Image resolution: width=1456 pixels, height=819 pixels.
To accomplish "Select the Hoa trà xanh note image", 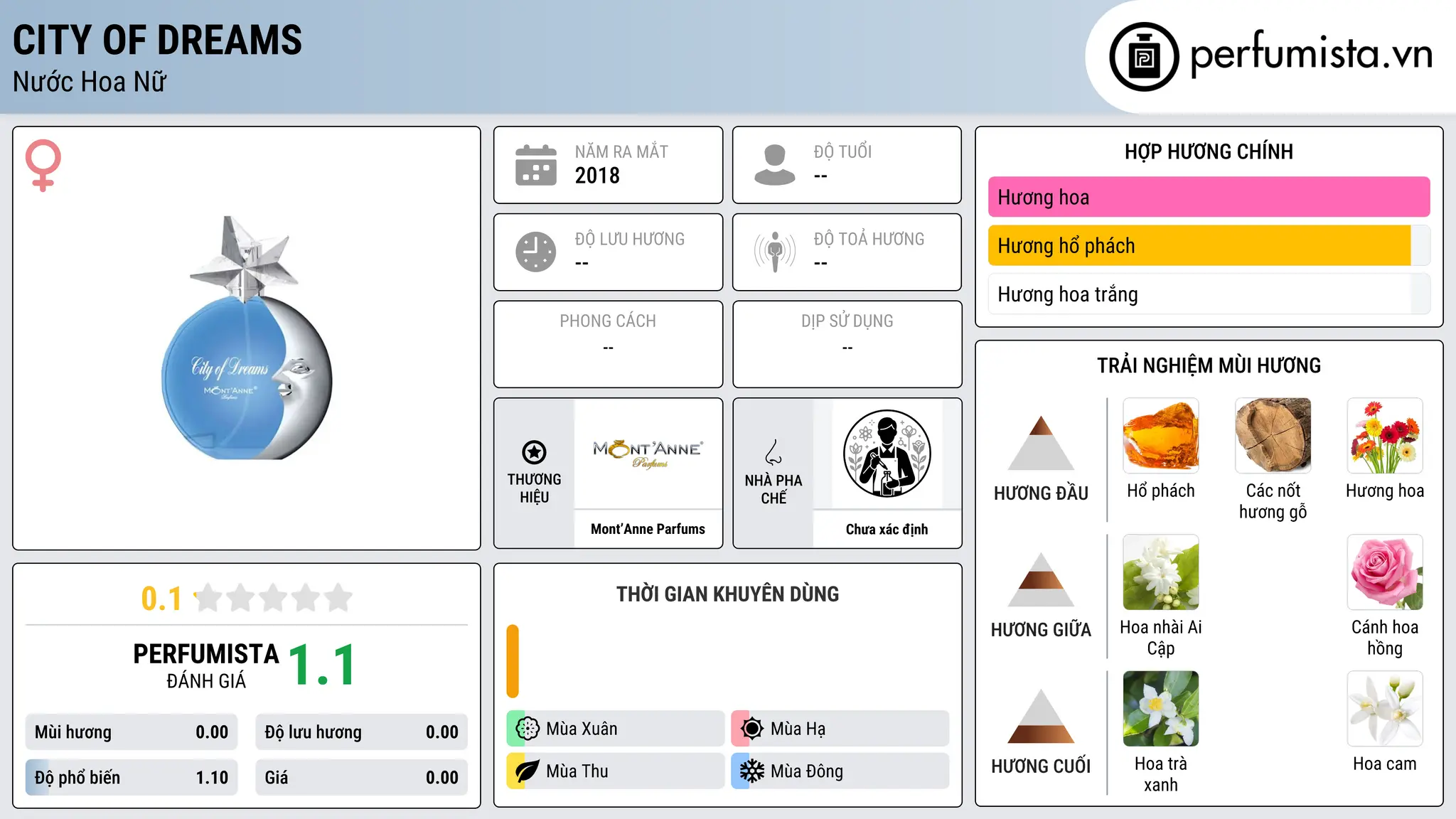I will coord(1161,709).
